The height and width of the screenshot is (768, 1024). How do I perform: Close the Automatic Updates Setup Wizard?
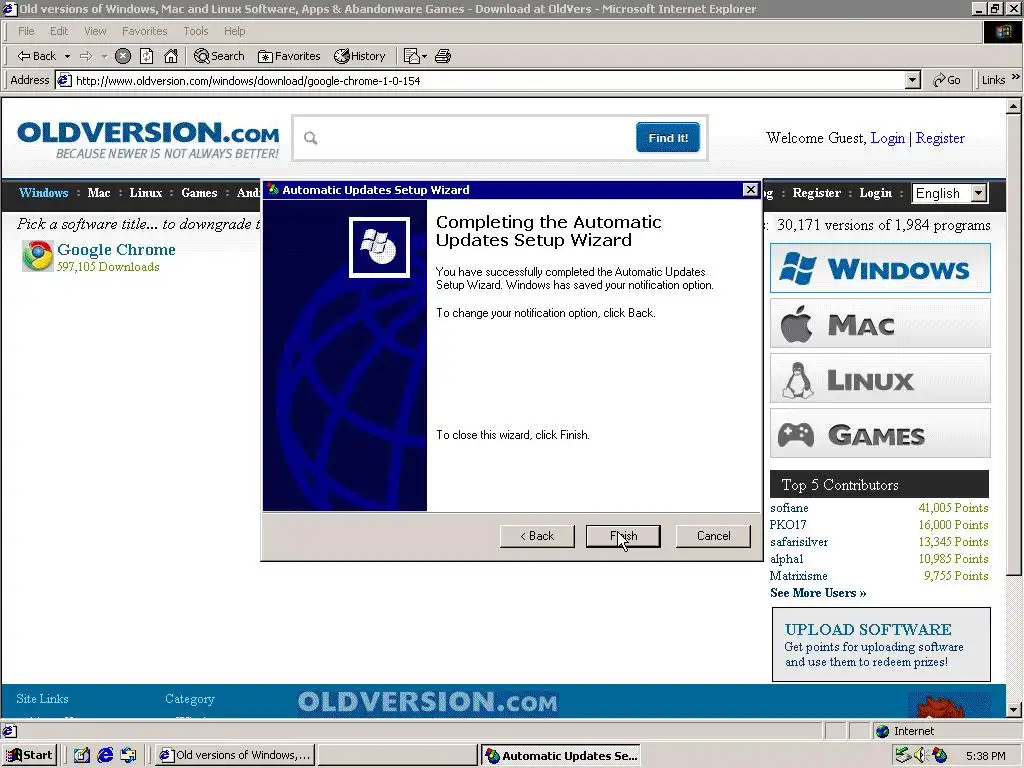(750, 189)
